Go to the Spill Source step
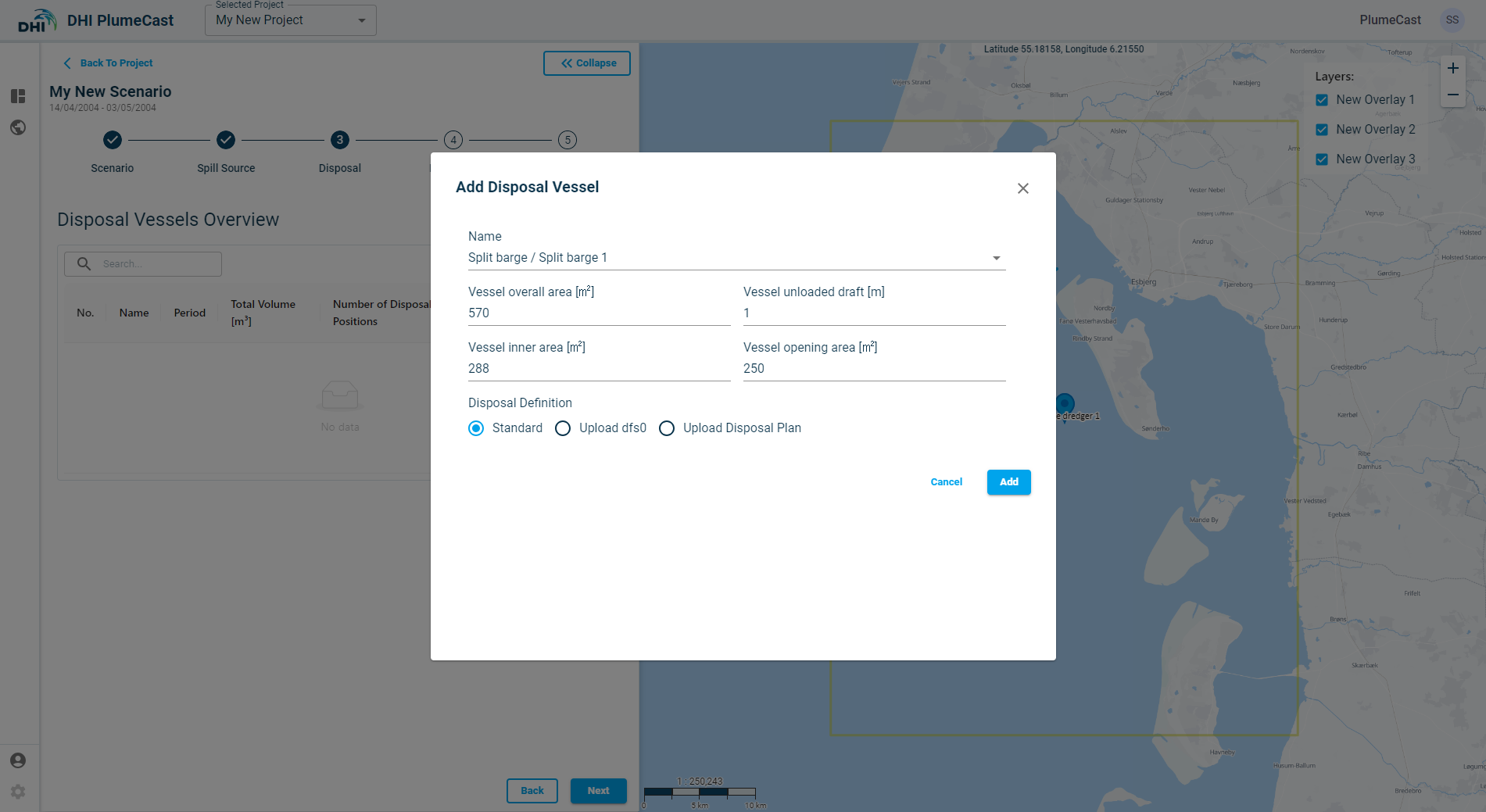1486x812 pixels. 226,140
